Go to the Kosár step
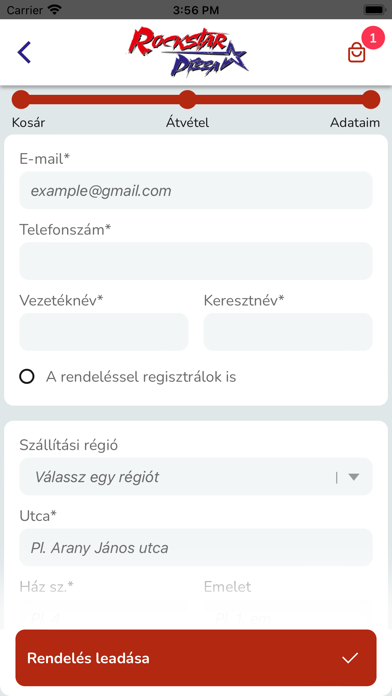 [28, 123]
